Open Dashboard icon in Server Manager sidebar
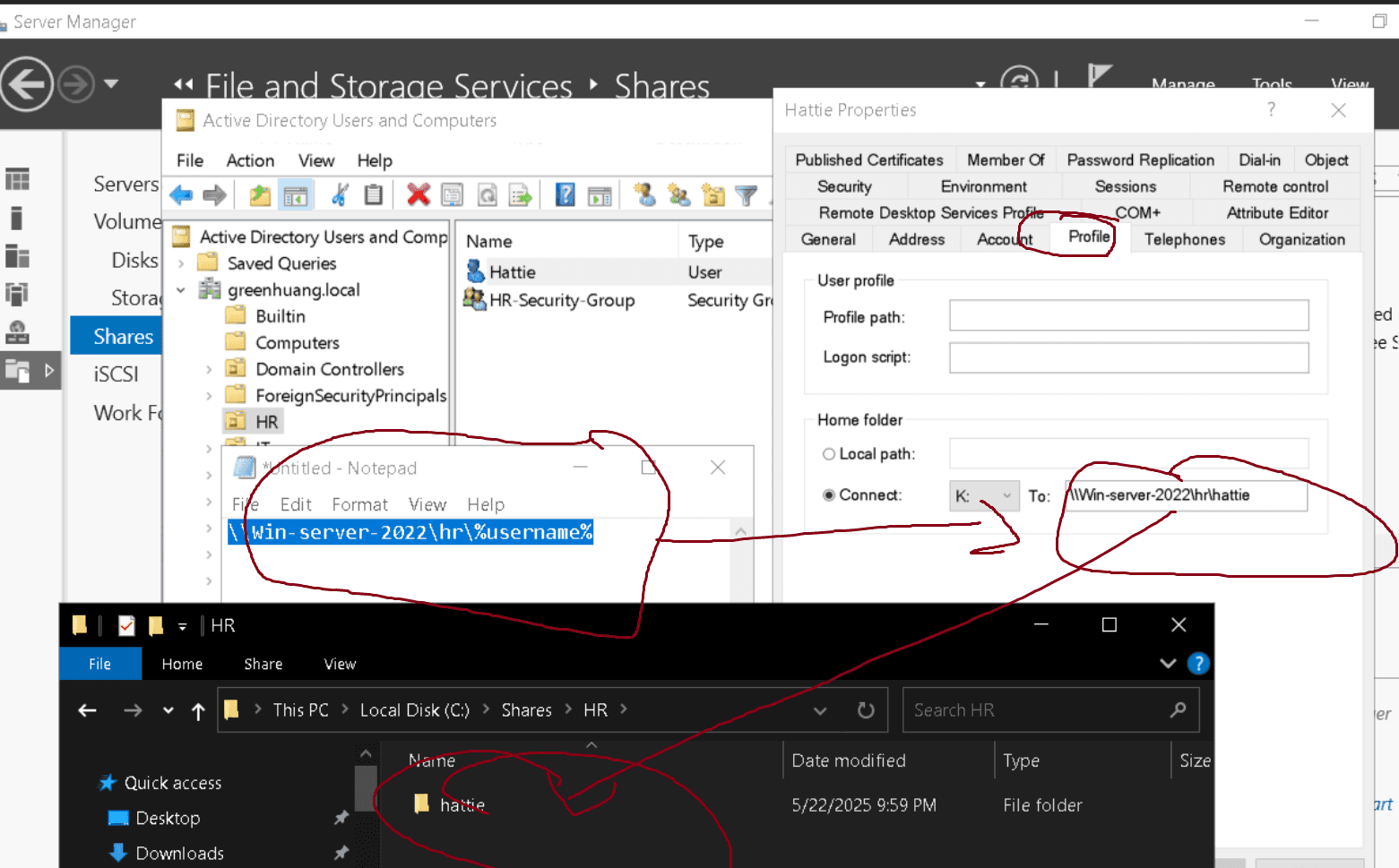Viewport: 1399px width, 868px height. click(17, 179)
